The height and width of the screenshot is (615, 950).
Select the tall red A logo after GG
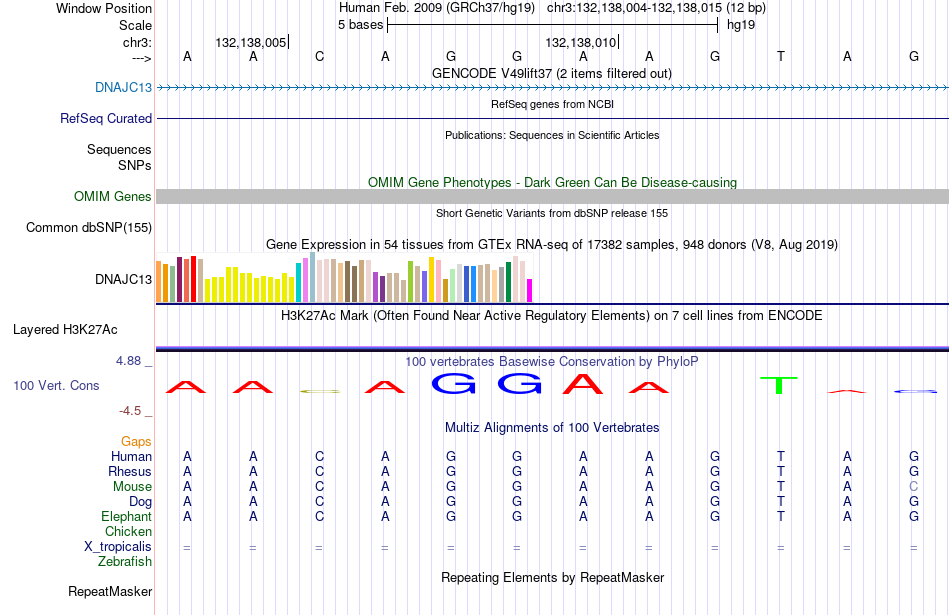(583, 384)
